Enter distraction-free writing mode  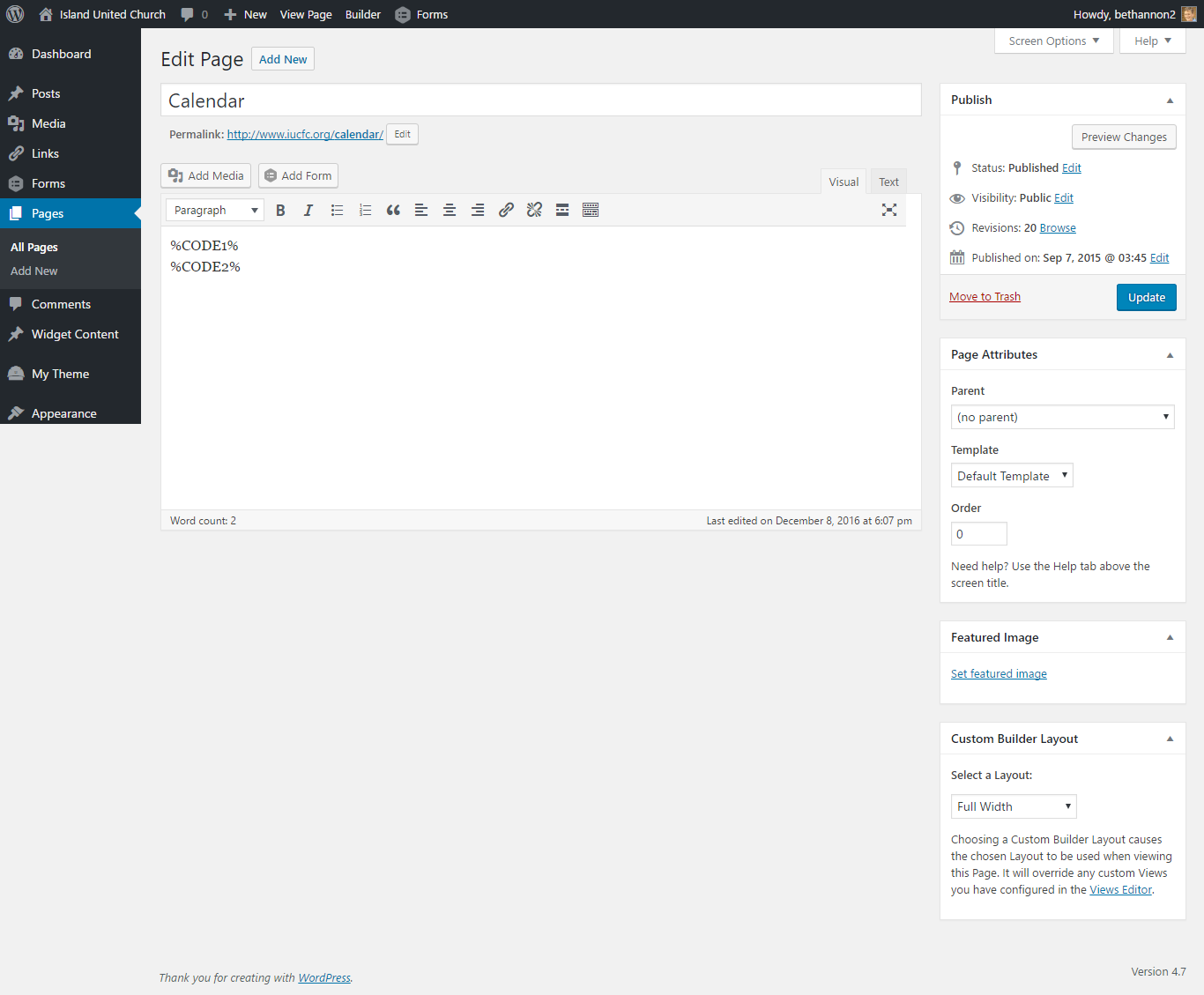[889, 210]
